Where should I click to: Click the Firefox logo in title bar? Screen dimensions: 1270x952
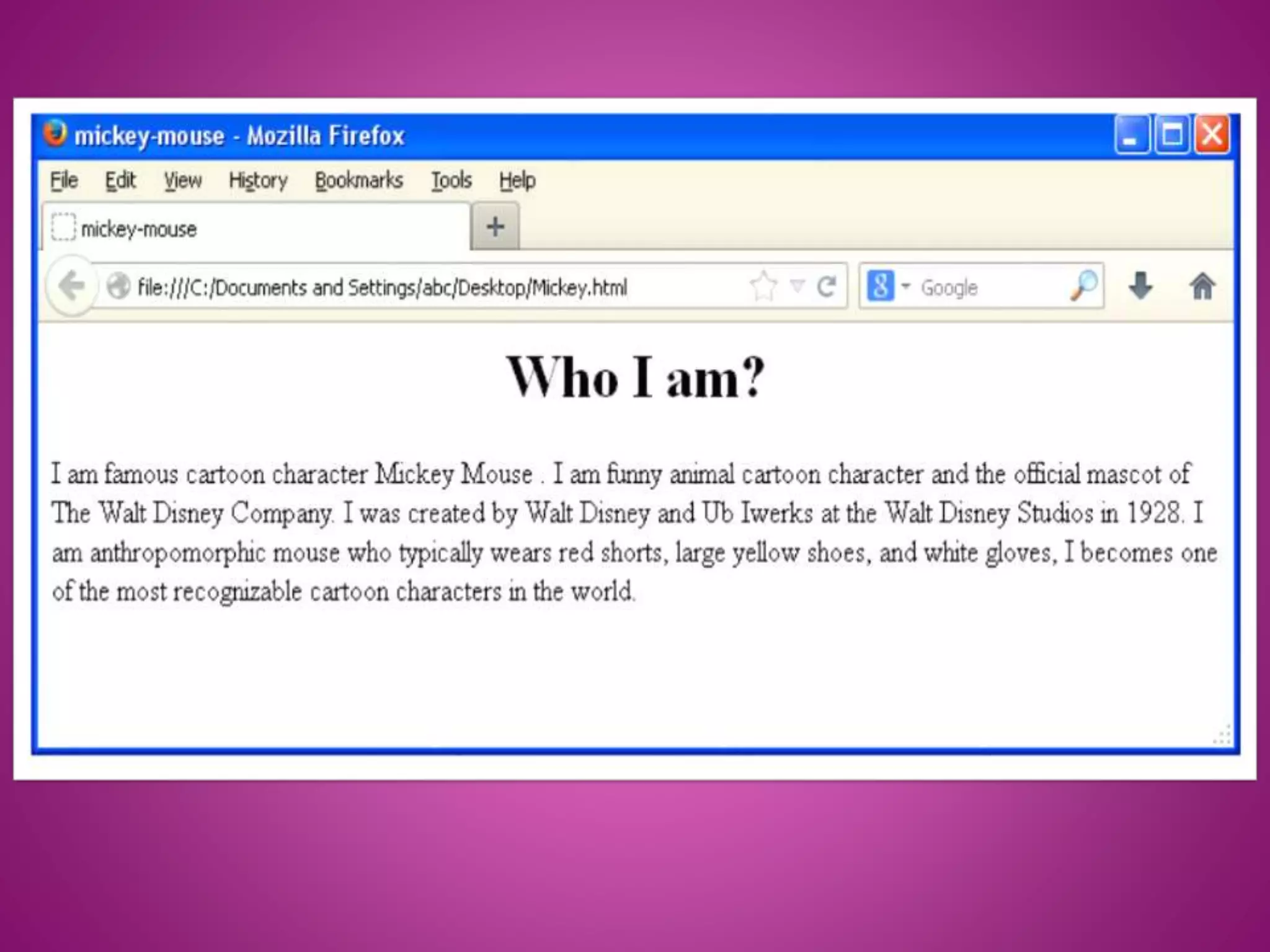click(55, 134)
